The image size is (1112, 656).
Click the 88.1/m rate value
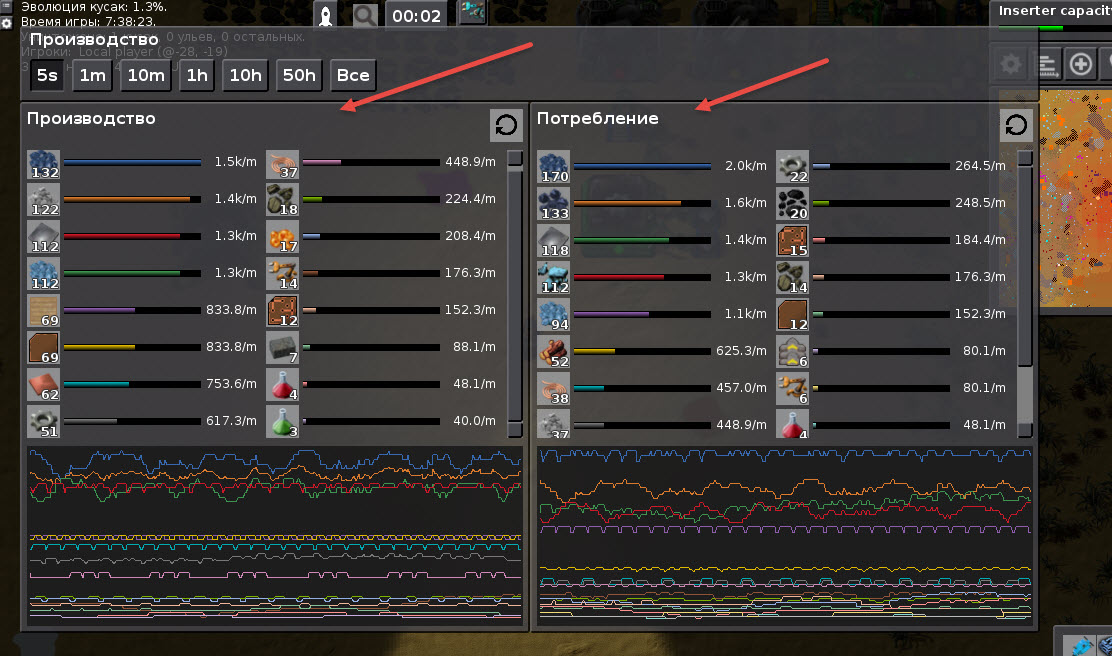pyautogui.click(x=474, y=347)
